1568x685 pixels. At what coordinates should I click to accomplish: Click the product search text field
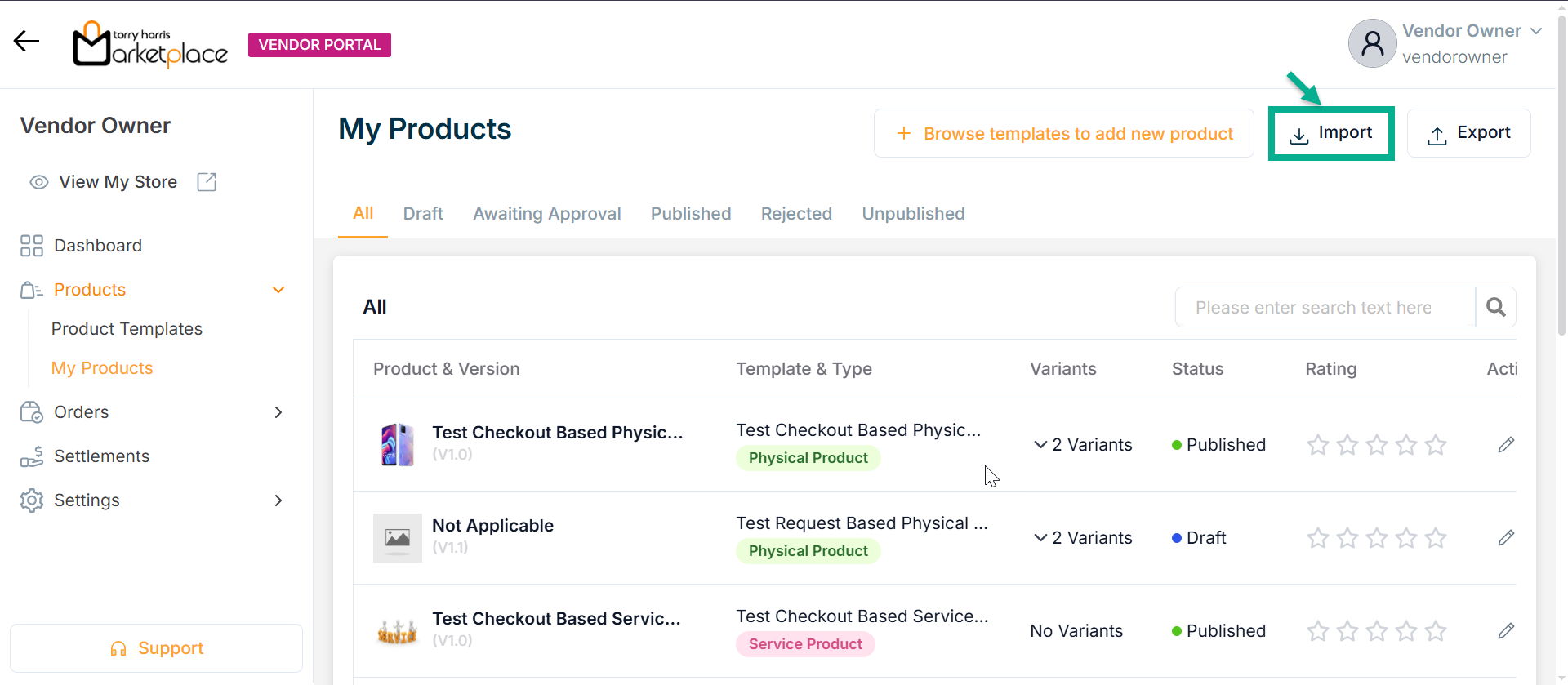pyautogui.click(x=1324, y=307)
